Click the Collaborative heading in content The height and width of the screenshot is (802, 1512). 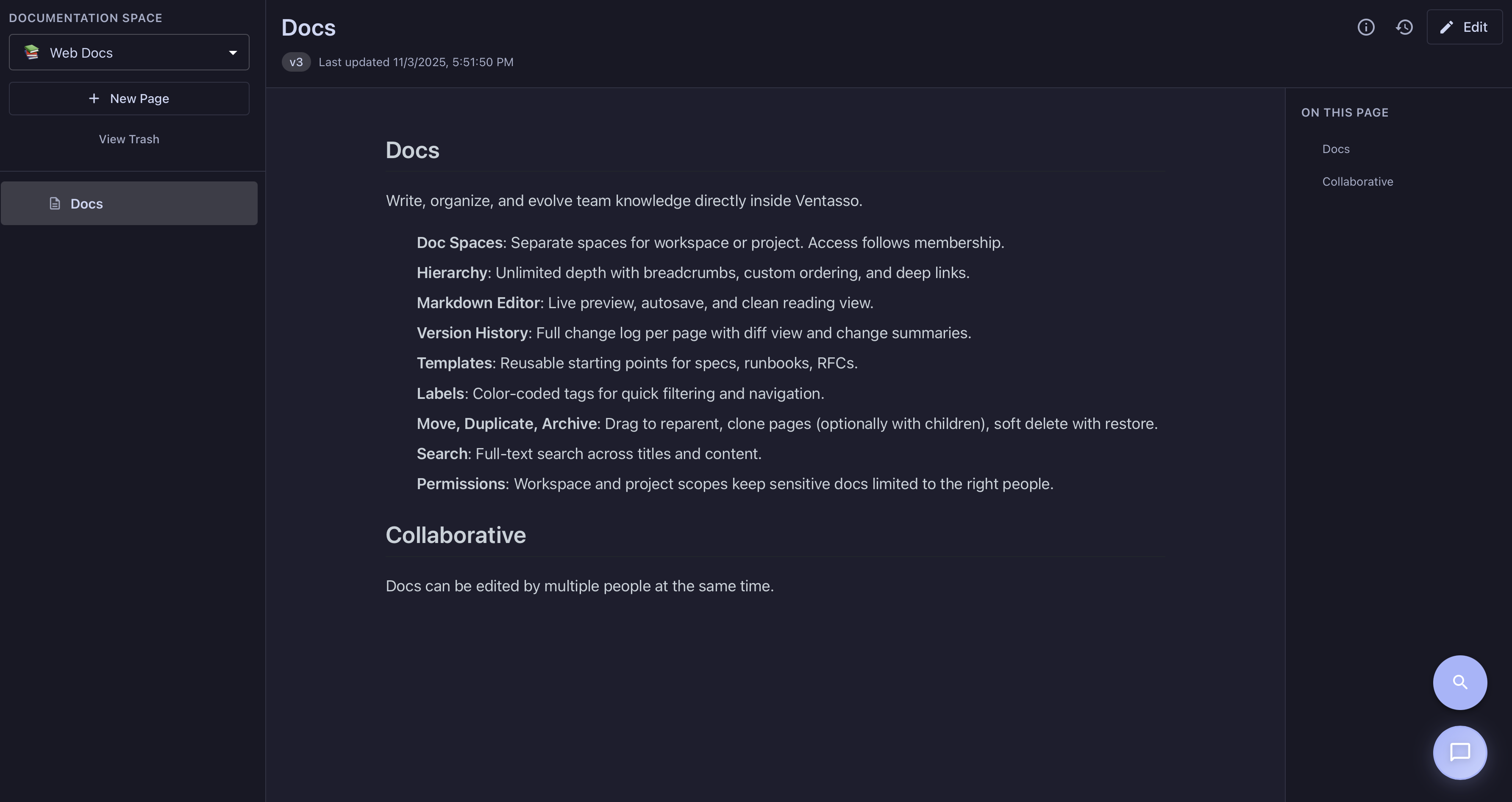(456, 535)
